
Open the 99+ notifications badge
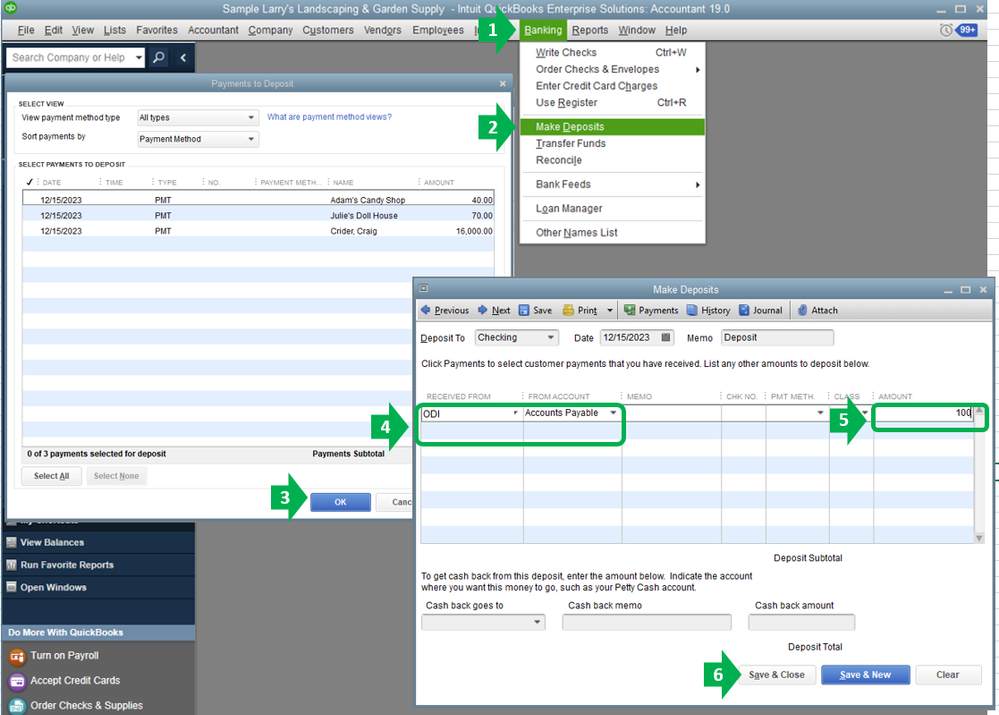point(967,30)
